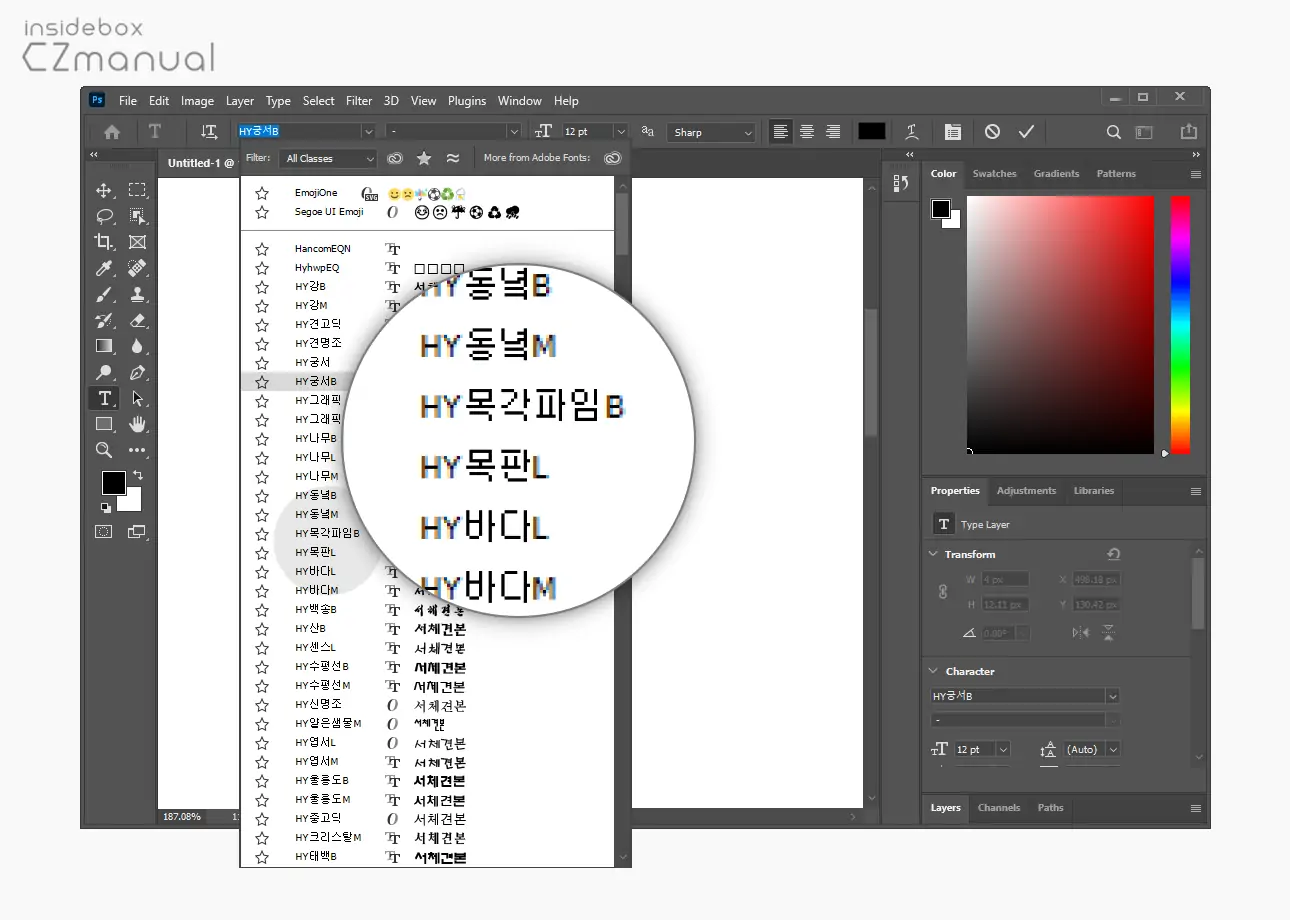Select the Move tool
1290x920 pixels.
104,190
